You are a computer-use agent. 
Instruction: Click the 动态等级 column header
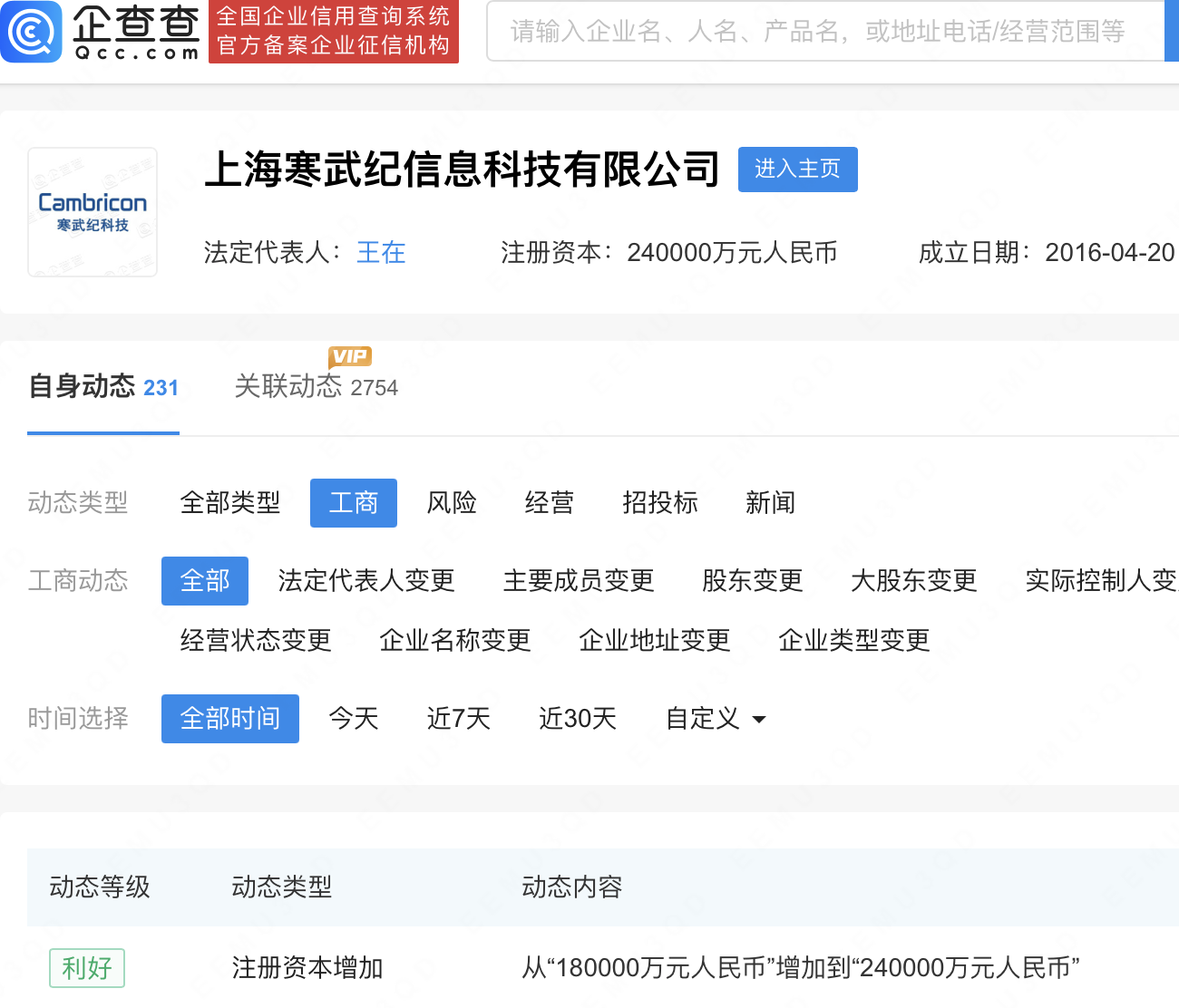(x=100, y=887)
